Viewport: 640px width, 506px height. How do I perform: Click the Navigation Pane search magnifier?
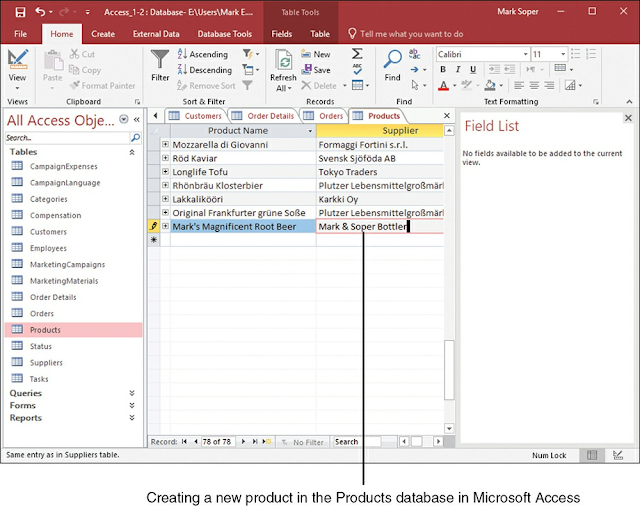[x=136, y=138]
